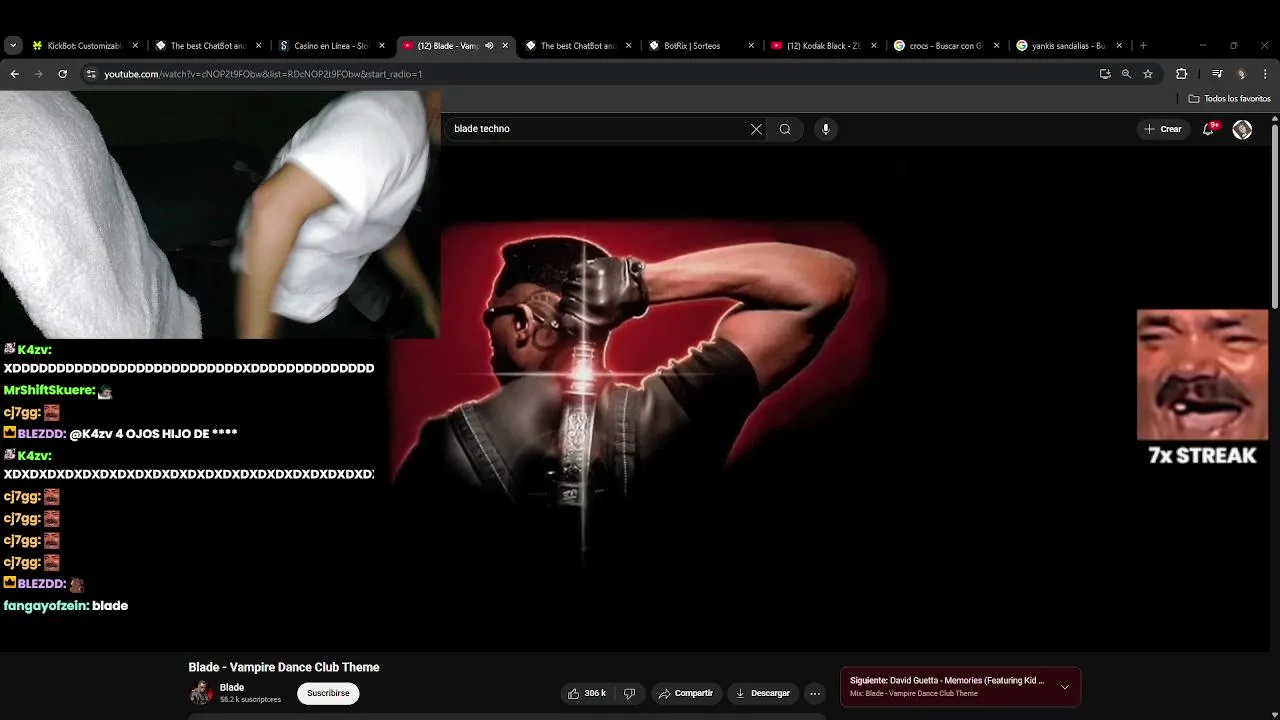This screenshot has height=720, width=1280.
Task: Click the video title Blade - Vampire Dance Club Theme
Action: click(x=284, y=667)
